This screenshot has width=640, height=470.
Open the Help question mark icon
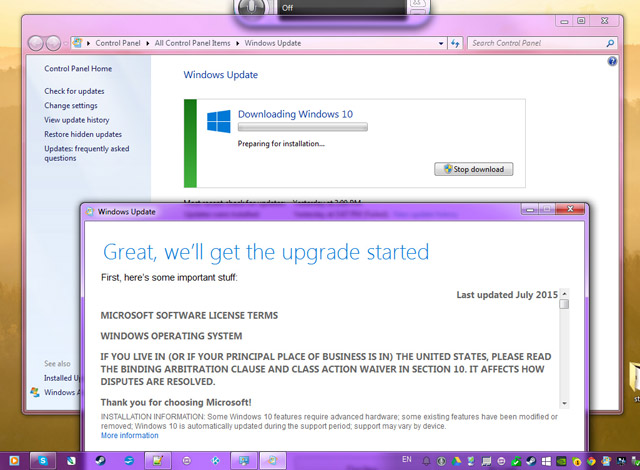click(612, 62)
